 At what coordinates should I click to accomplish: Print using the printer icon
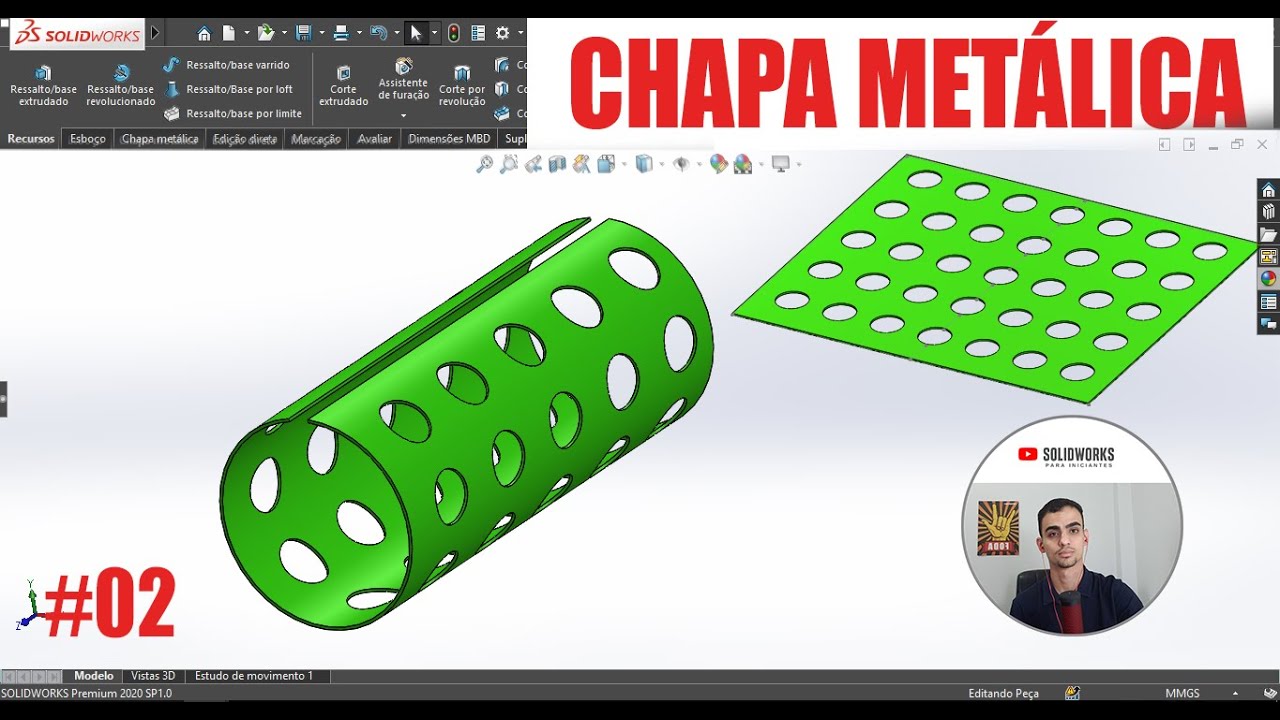coord(341,33)
